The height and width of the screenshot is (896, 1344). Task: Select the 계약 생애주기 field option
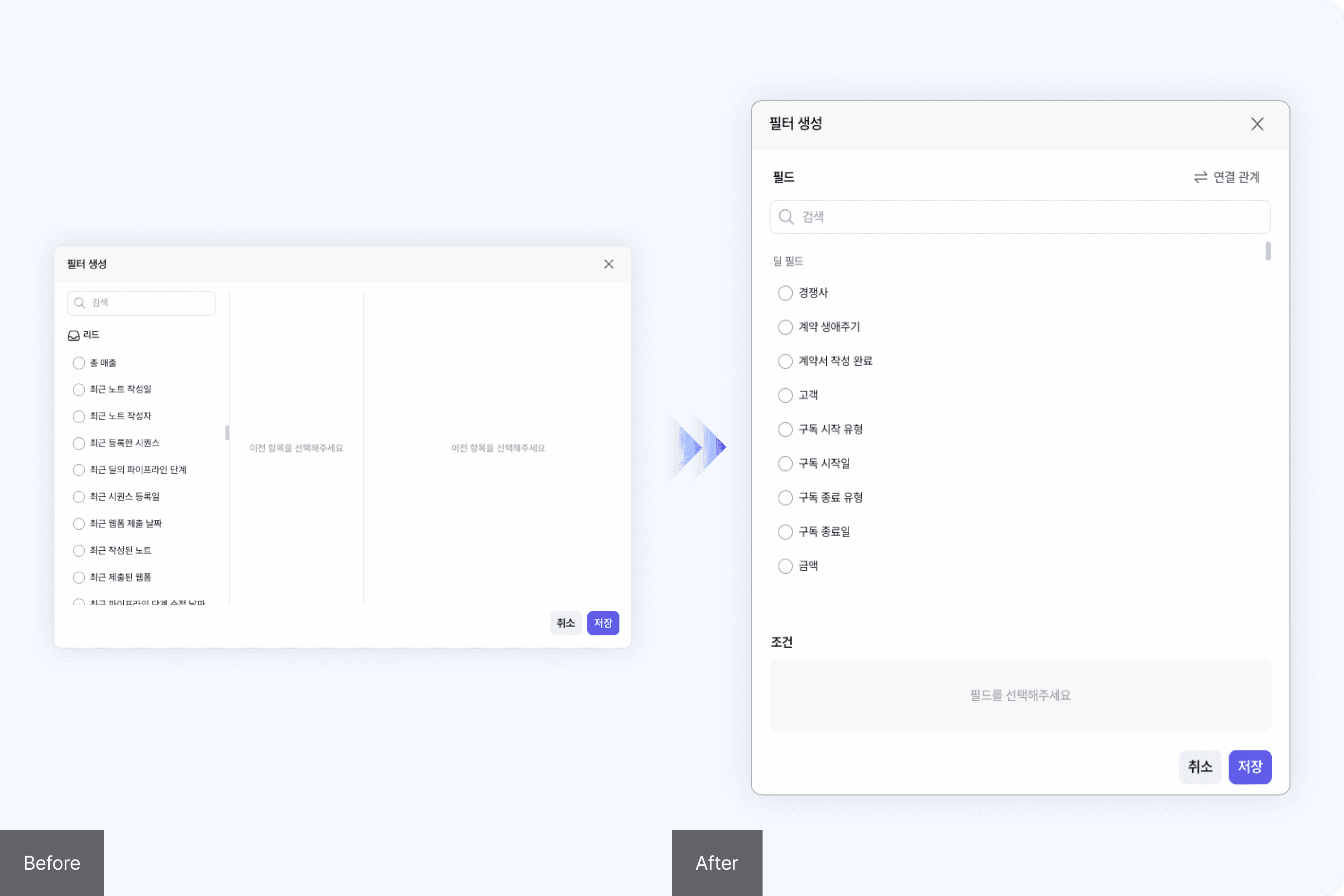(785, 327)
